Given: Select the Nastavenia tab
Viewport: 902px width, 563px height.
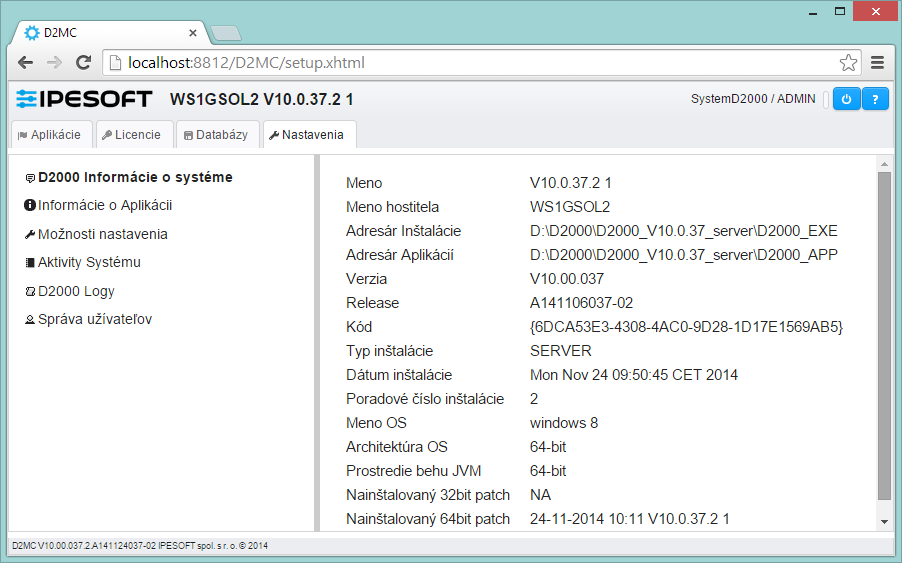Looking at the screenshot, I should [x=307, y=135].
